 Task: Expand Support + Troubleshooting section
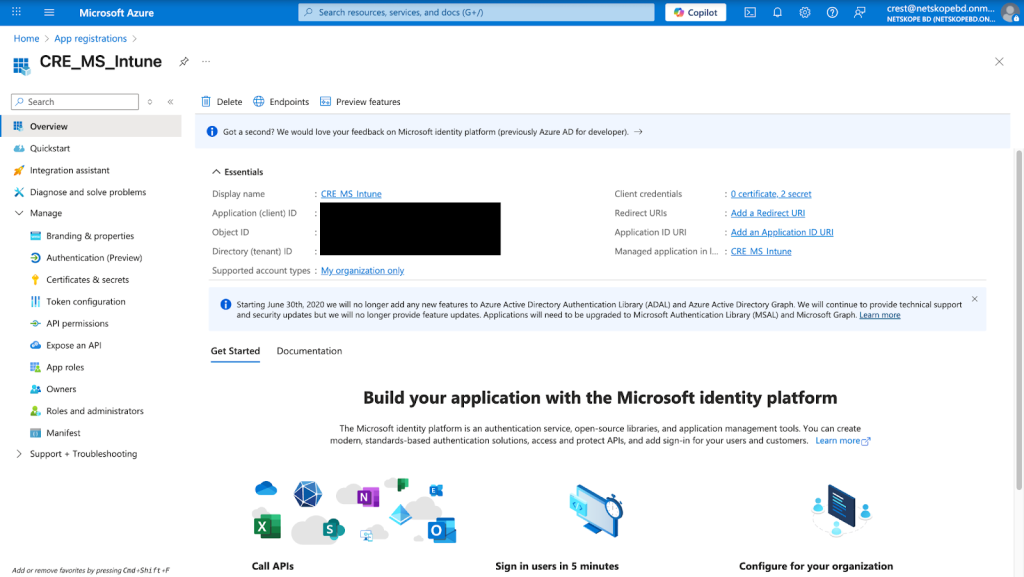(x=19, y=454)
